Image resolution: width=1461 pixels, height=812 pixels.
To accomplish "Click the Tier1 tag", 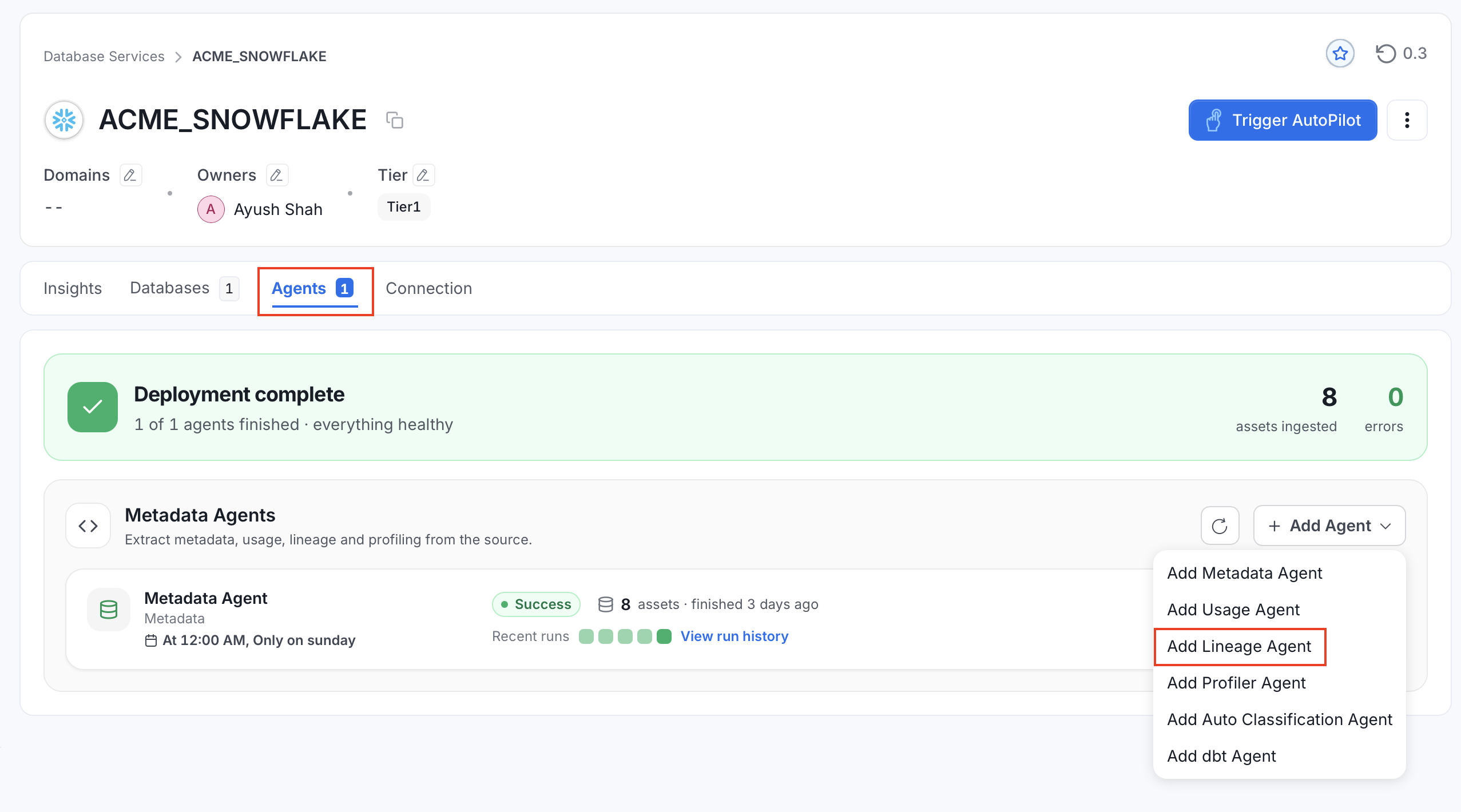I will pyautogui.click(x=404, y=207).
